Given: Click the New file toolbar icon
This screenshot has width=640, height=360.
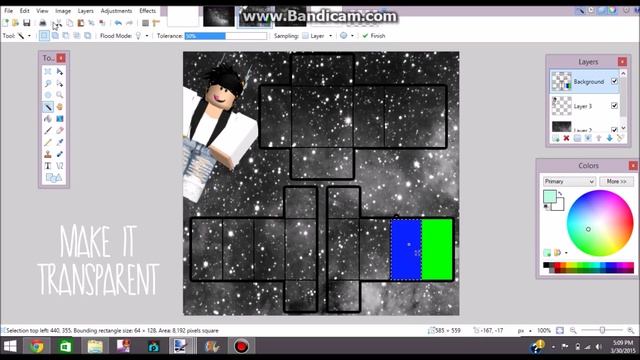Looking at the screenshot, I should click(x=6, y=23).
